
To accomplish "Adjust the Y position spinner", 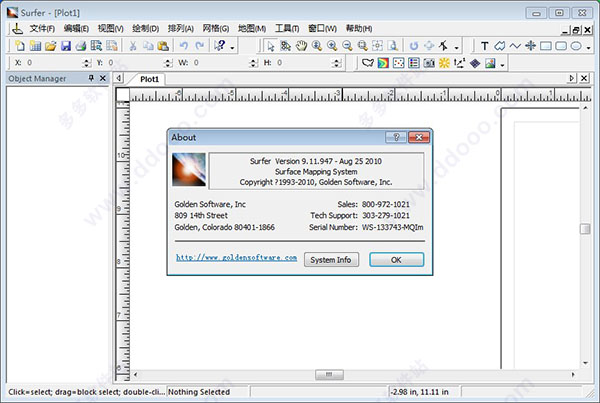I will pyautogui.click(x=168, y=63).
